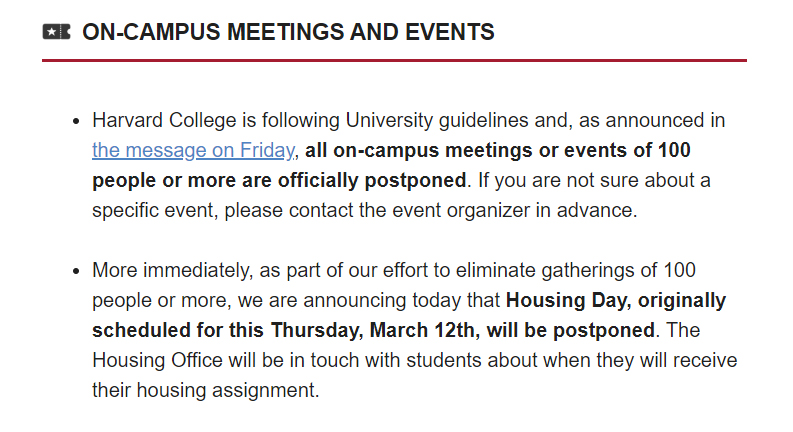This screenshot has height=432, width=793.
Task: Click the red divider line under the heading
Action: 394,60
